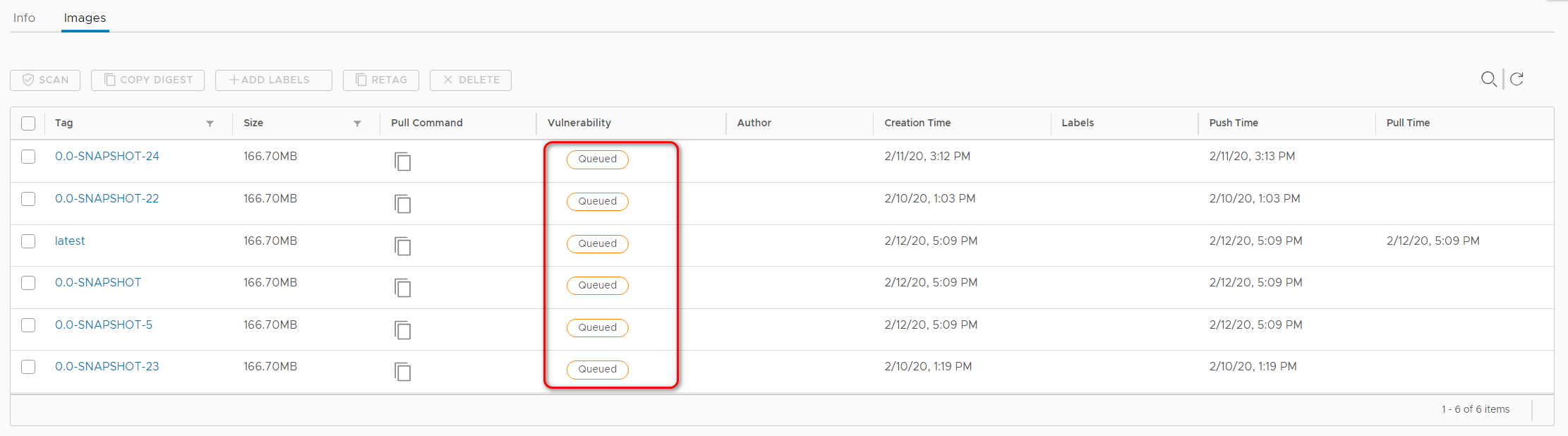Click the Pull Time column header
The width and height of the screenshot is (1568, 436).
coord(1408,123)
